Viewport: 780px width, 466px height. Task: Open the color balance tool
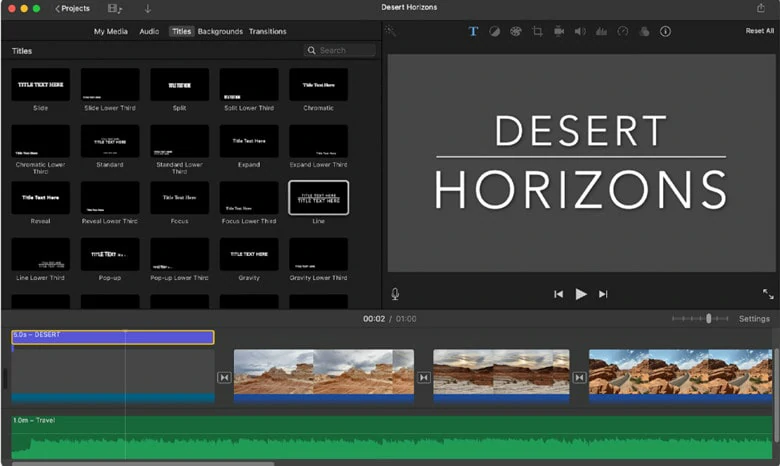coord(494,31)
